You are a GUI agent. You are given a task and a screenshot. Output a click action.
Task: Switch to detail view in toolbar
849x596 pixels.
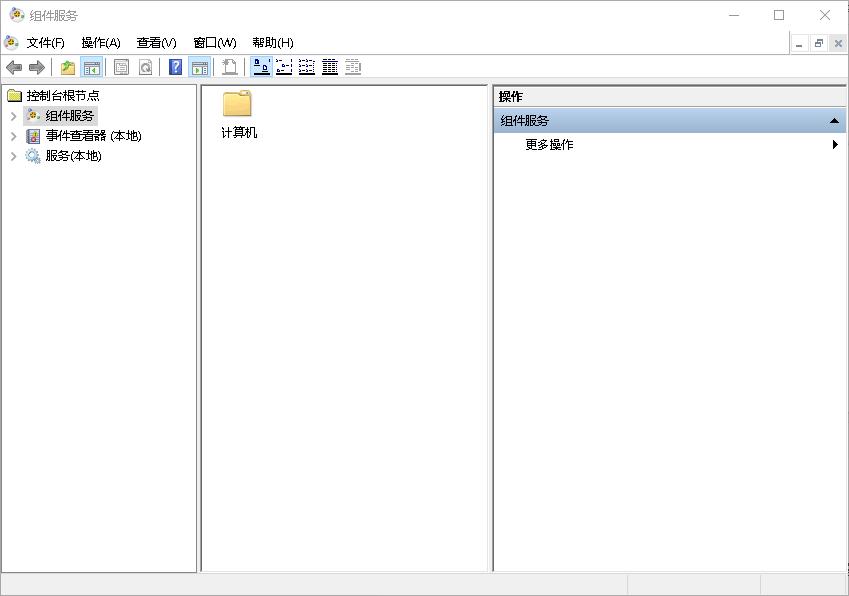click(x=330, y=67)
